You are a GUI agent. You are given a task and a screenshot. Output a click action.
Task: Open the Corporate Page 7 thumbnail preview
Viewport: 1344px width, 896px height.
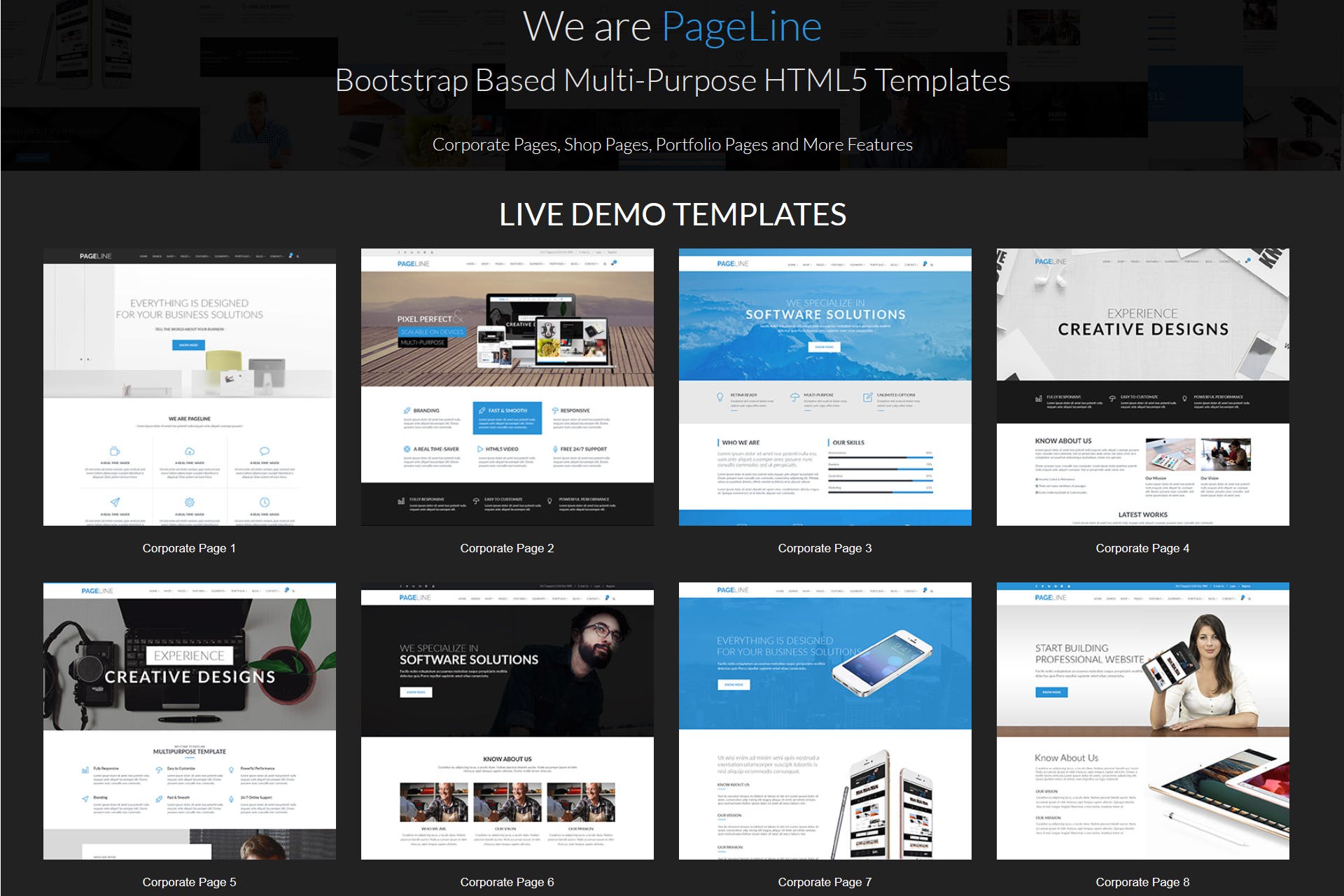click(x=825, y=721)
